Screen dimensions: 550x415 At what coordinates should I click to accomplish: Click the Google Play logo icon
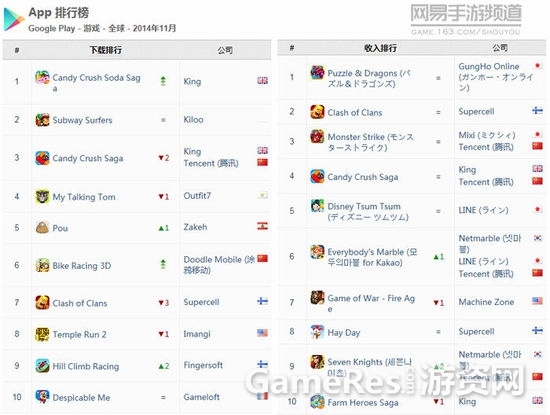[x=13, y=19]
